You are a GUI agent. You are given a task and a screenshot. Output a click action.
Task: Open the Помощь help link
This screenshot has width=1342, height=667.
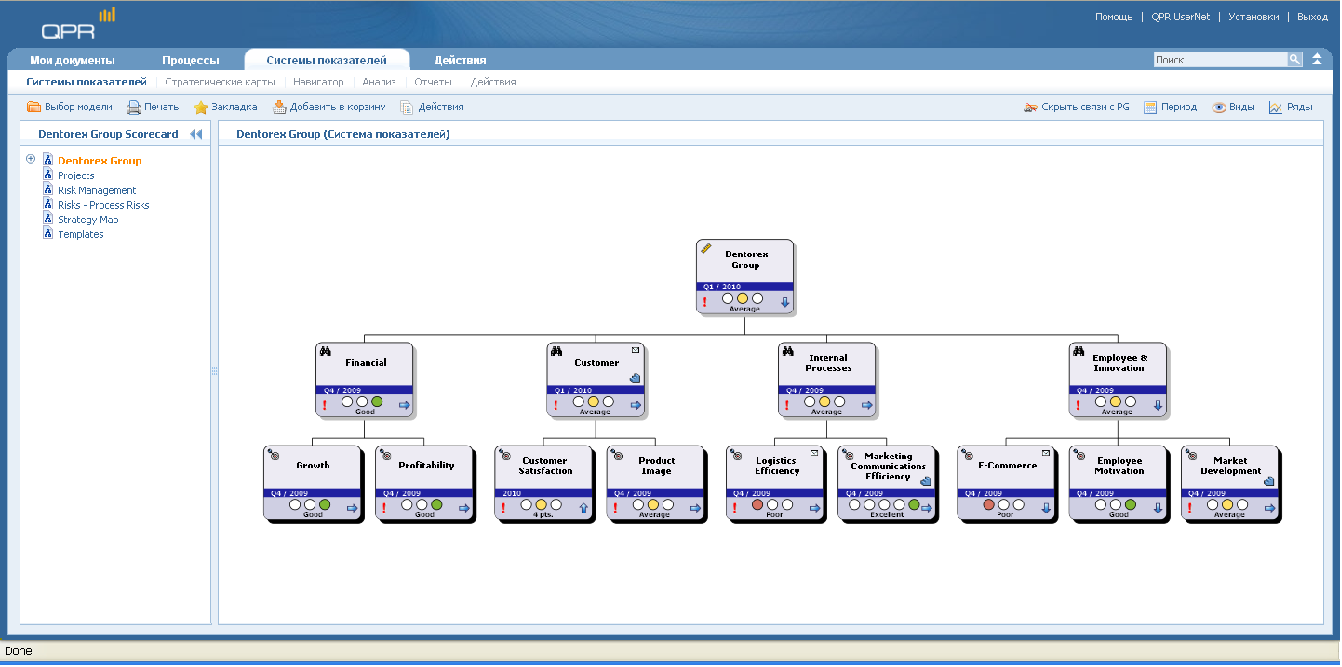tap(1113, 17)
